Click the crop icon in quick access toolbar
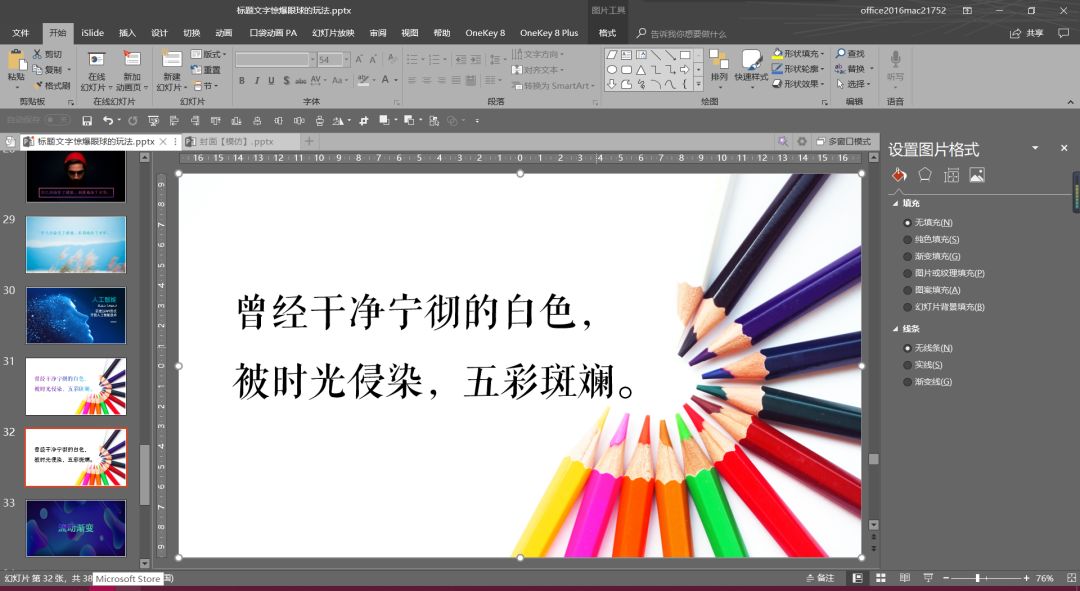The image size is (1080, 591). pos(364,121)
